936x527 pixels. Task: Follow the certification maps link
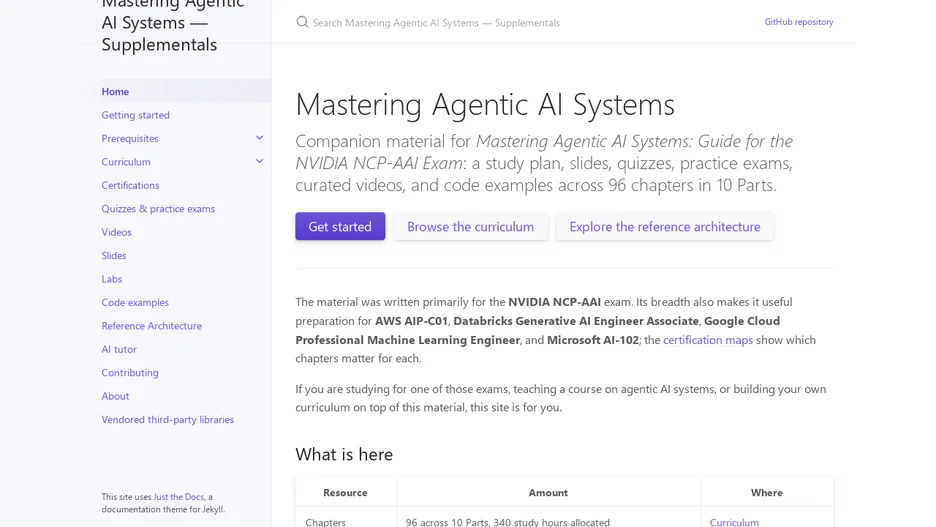pyautogui.click(x=708, y=340)
